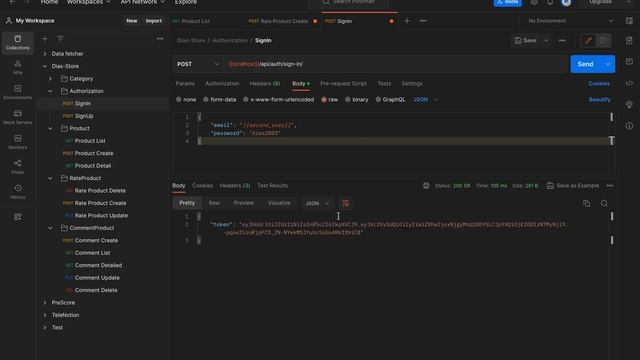
Task: Select the GraphQL body type radio
Action: [x=378, y=99]
